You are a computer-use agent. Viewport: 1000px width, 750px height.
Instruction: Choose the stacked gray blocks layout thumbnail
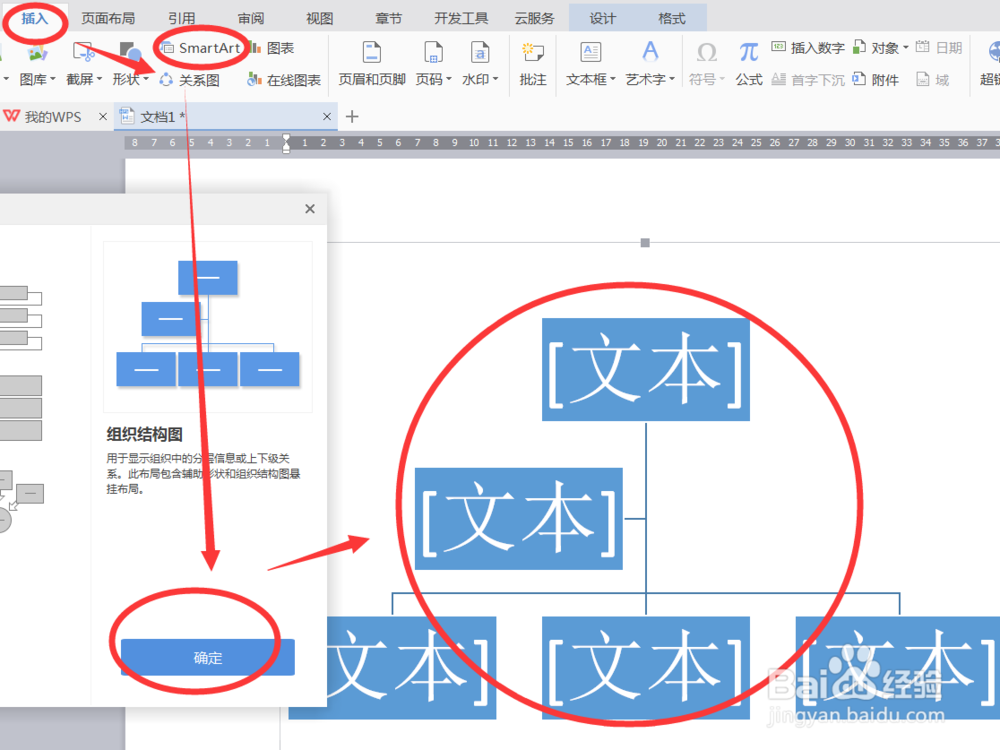pyautogui.click(x=20, y=408)
